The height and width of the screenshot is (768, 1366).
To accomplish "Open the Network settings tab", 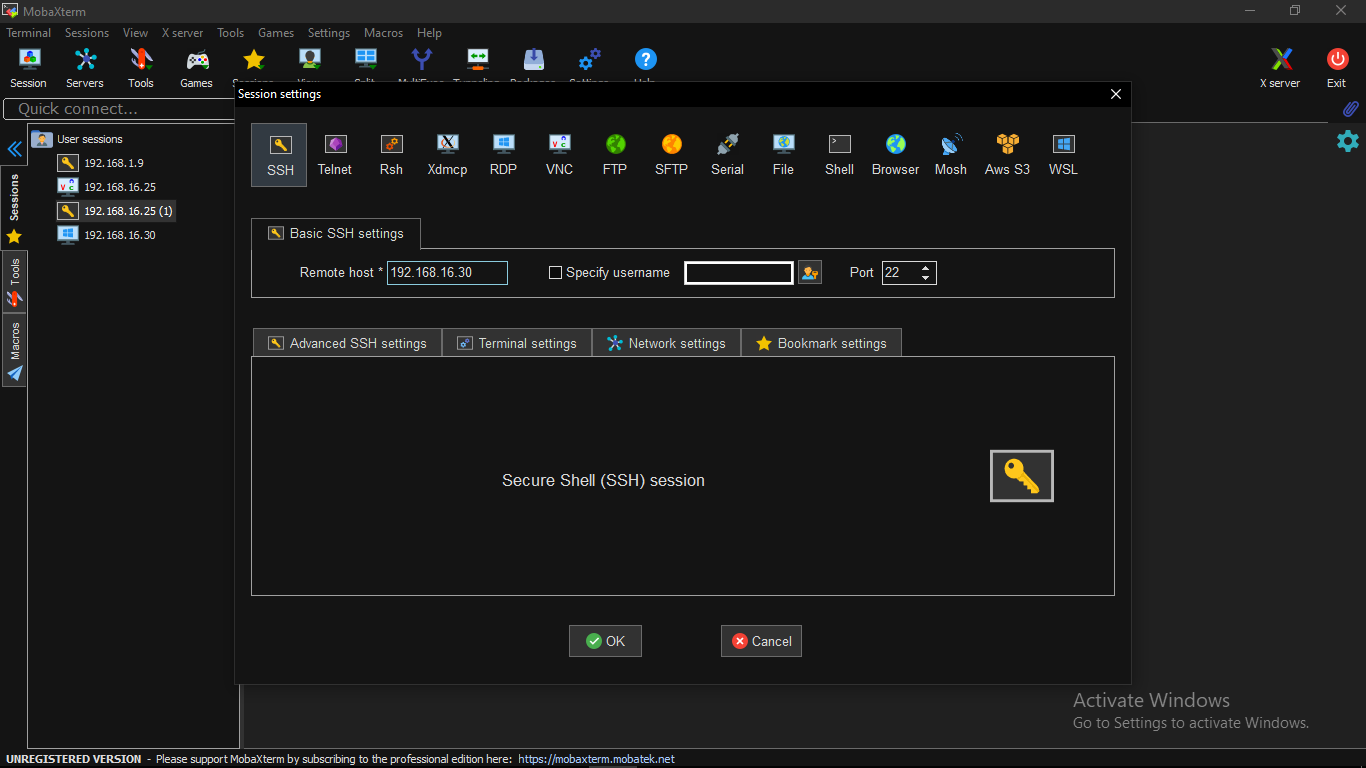I will [x=666, y=343].
